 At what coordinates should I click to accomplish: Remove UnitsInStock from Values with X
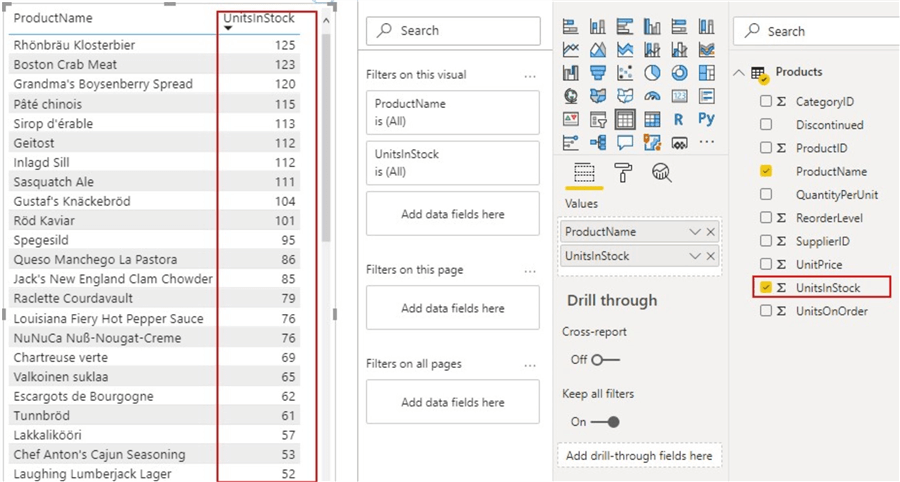click(x=711, y=257)
